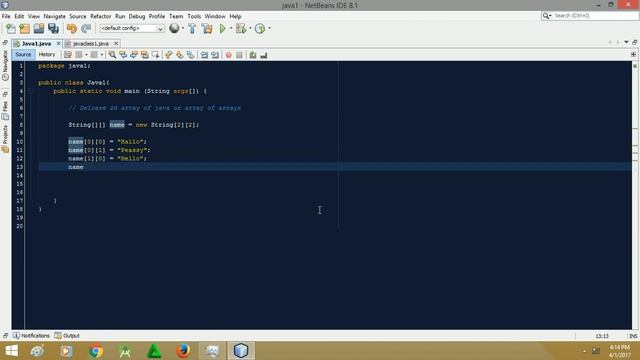Show the opened documents list arrow
The image size is (640, 360).
point(626,42)
